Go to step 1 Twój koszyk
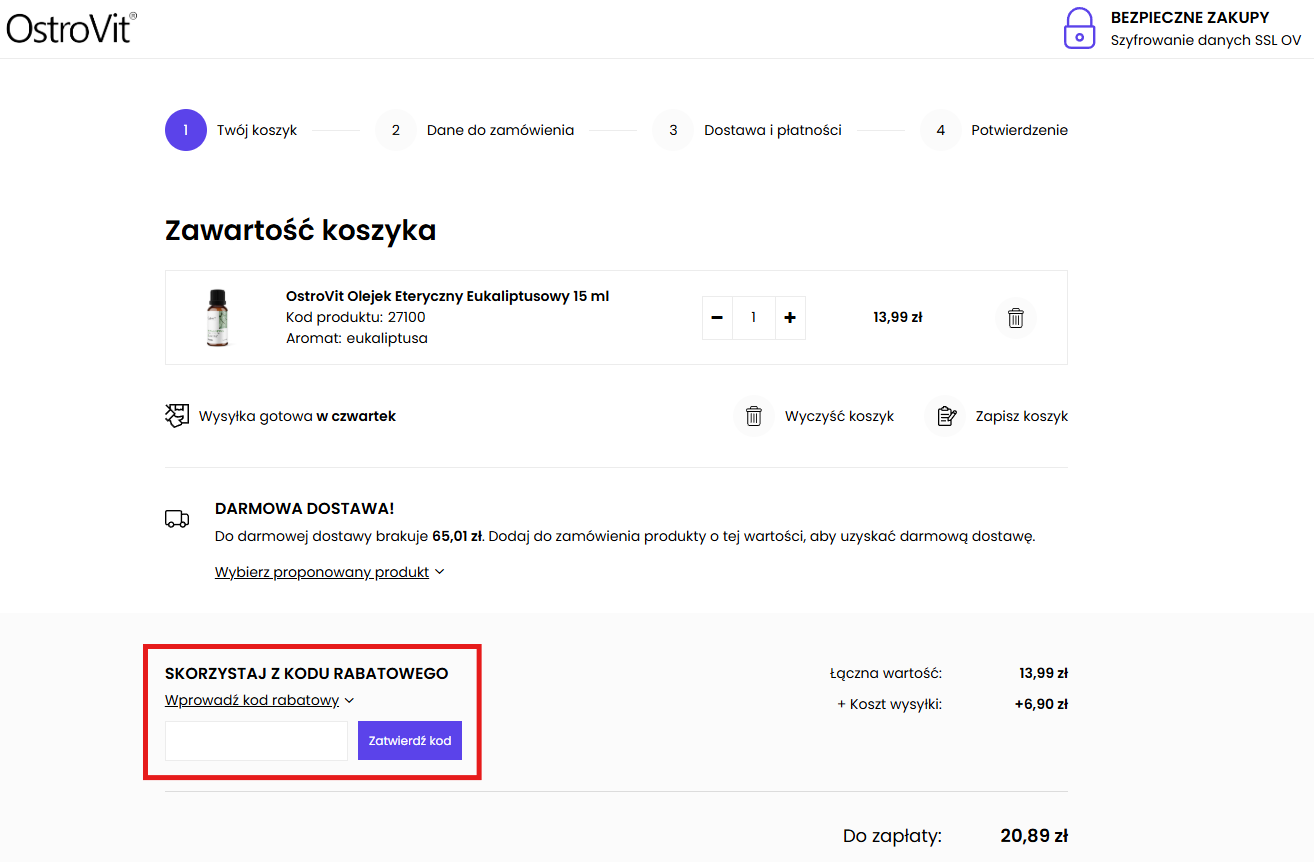The width and height of the screenshot is (1314, 862). point(231,130)
